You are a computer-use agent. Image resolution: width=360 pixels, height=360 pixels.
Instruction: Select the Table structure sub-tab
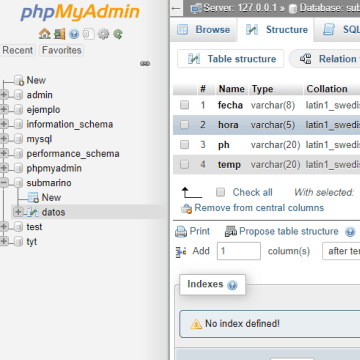pyautogui.click(x=231, y=59)
